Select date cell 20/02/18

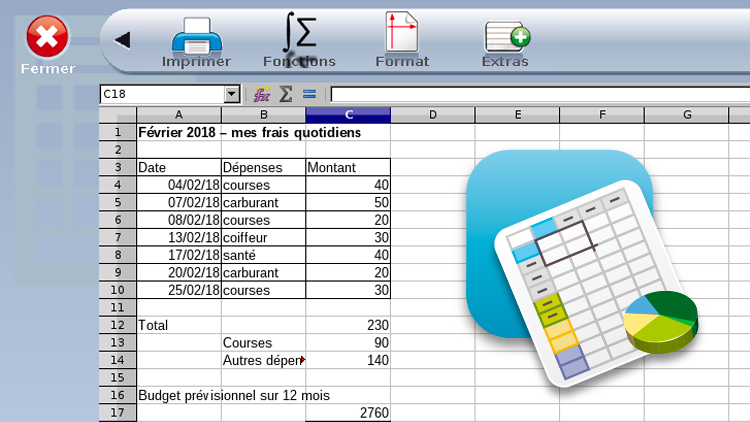pyautogui.click(x=179, y=273)
